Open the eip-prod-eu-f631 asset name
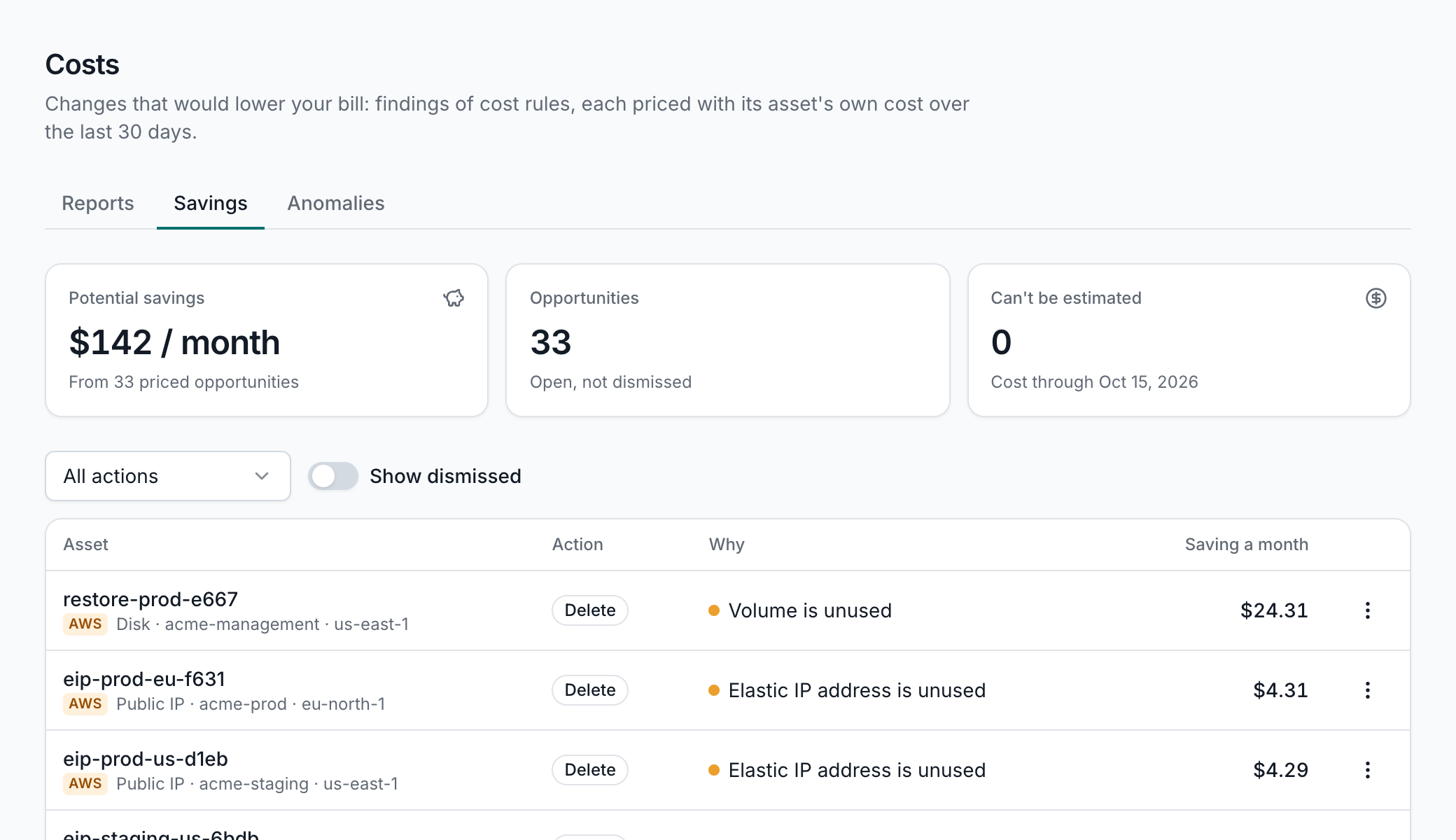1456x840 pixels. click(x=144, y=679)
